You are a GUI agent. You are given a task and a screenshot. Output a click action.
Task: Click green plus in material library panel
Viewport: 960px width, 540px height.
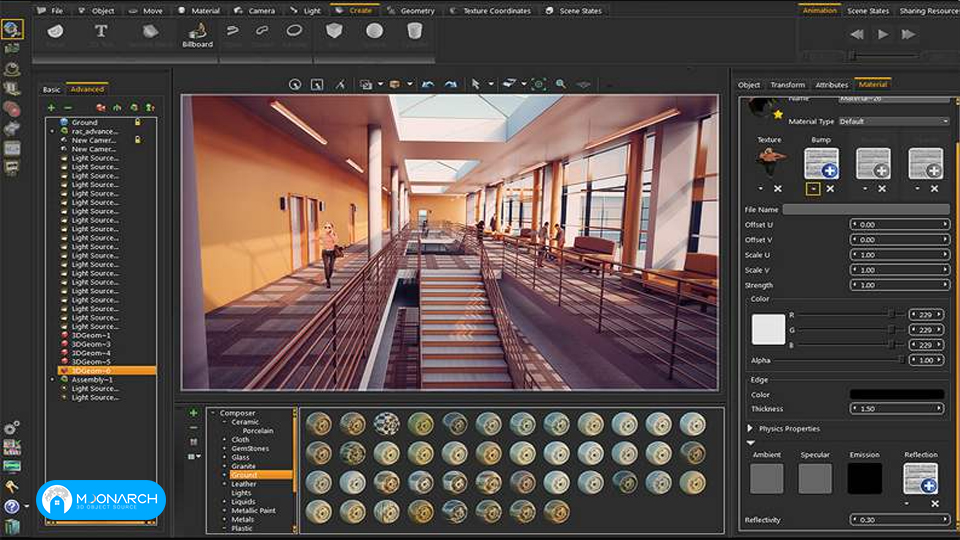click(193, 413)
